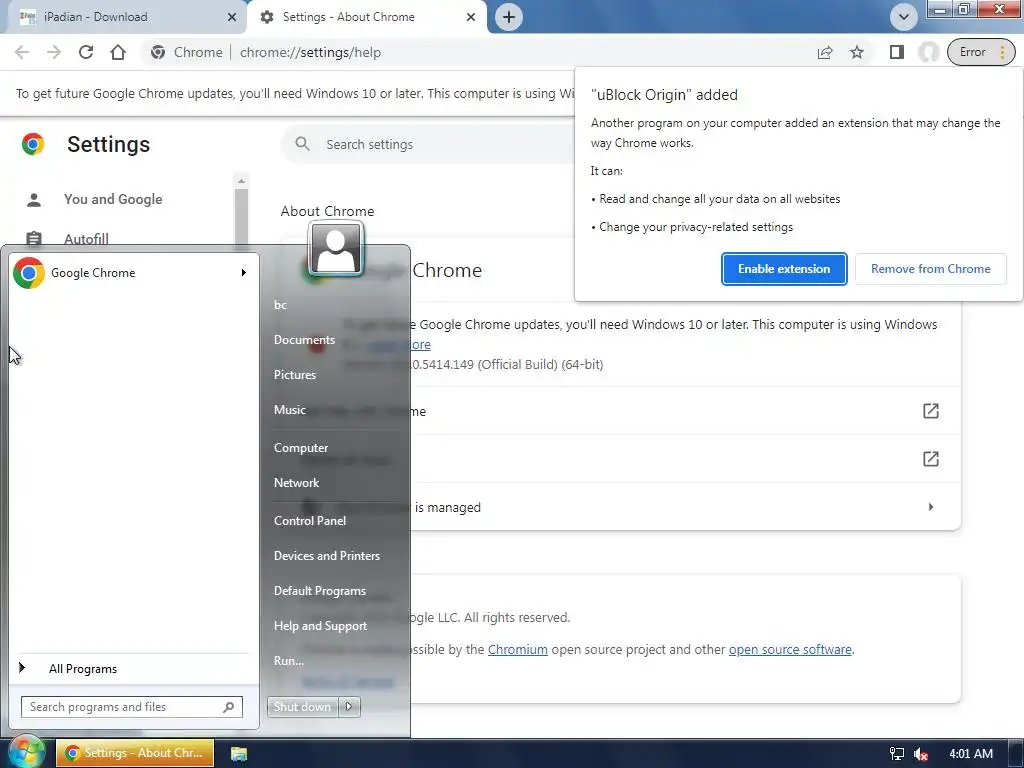
Task: Click the open source software link
Action: (x=790, y=650)
